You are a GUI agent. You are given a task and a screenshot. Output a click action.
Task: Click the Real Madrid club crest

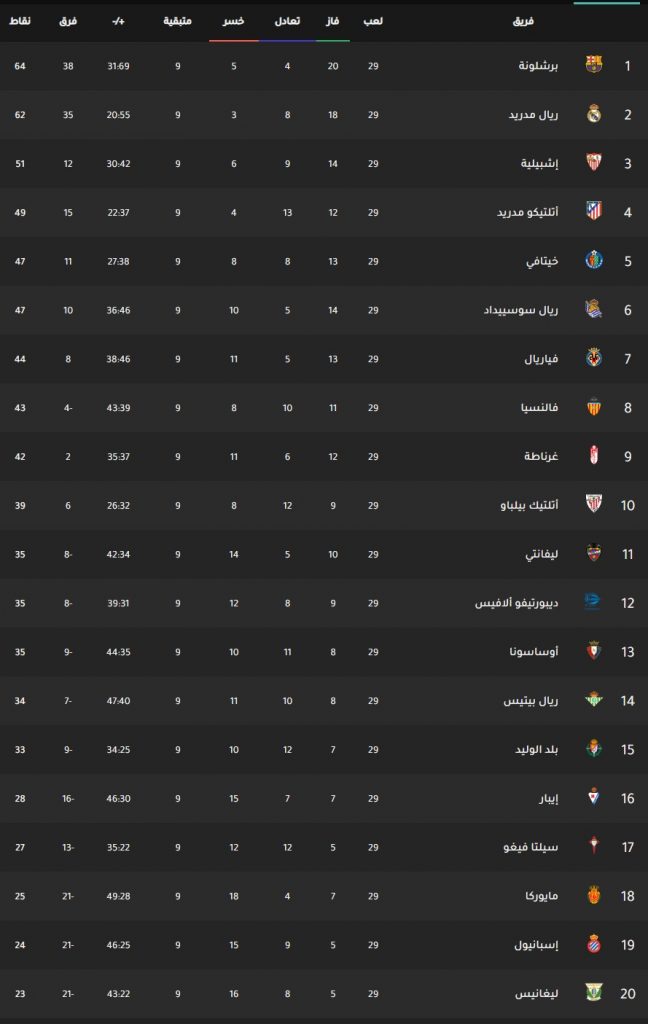click(594, 114)
